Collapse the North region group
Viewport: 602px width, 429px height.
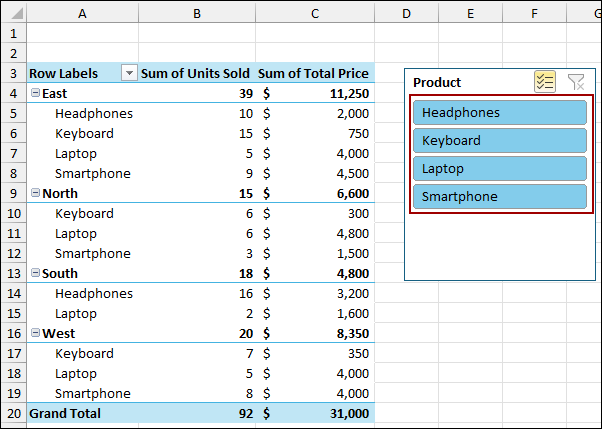(35, 193)
